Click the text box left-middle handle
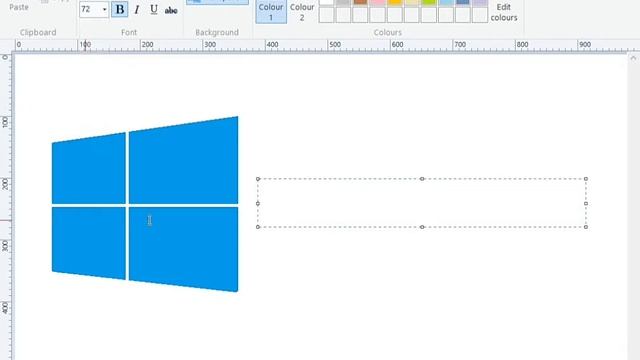Viewport: 640px width, 360px height. (x=258, y=203)
